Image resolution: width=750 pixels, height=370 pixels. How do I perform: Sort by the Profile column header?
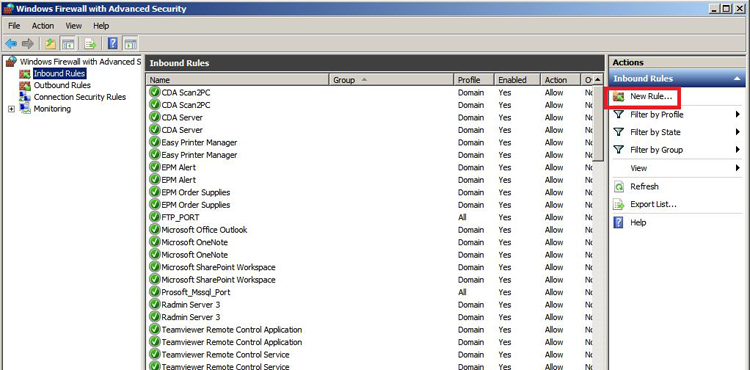click(x=474, y=80)
